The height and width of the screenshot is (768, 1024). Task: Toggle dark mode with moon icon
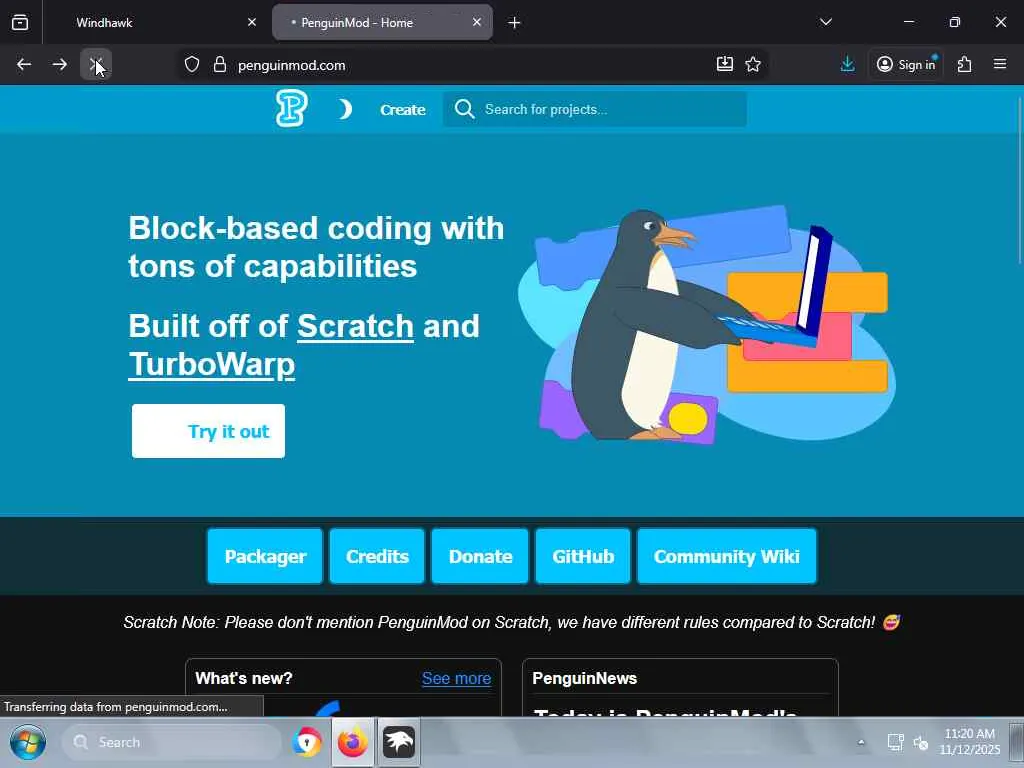pos(345,109)
